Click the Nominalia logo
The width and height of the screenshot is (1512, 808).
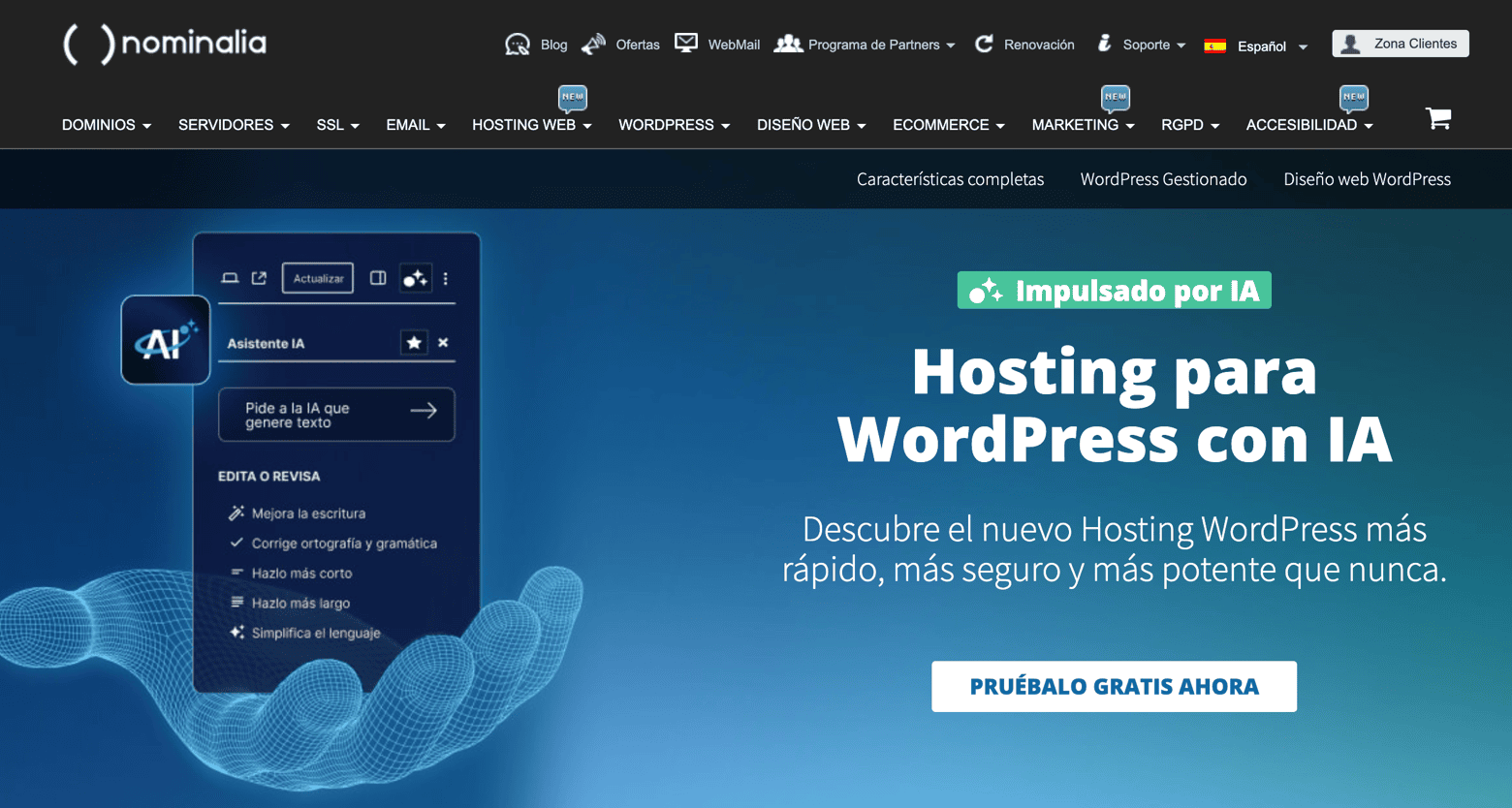click(x=165, y=44)
